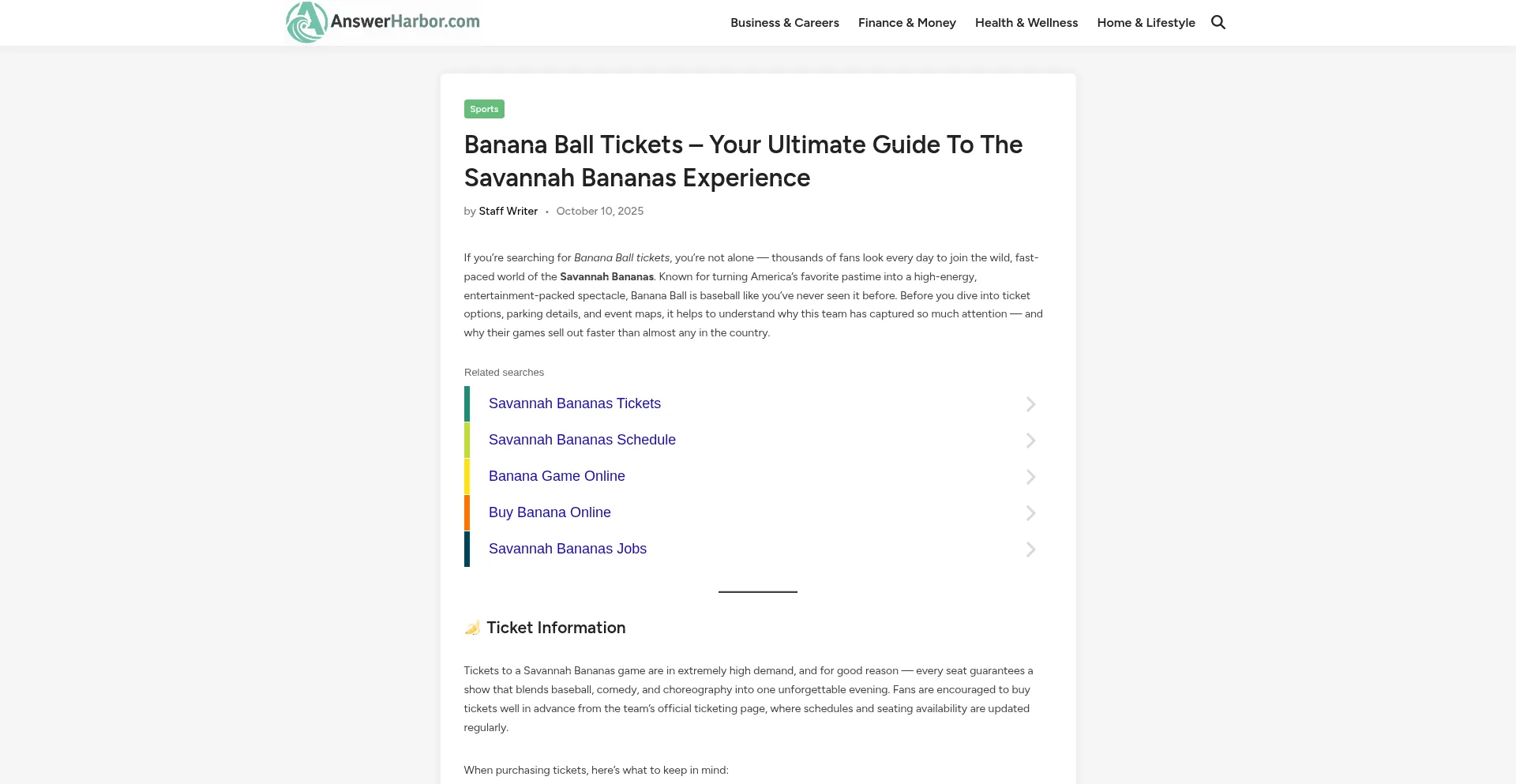Navigate to Home & Lifestyle category

[x=1146, y=23]
